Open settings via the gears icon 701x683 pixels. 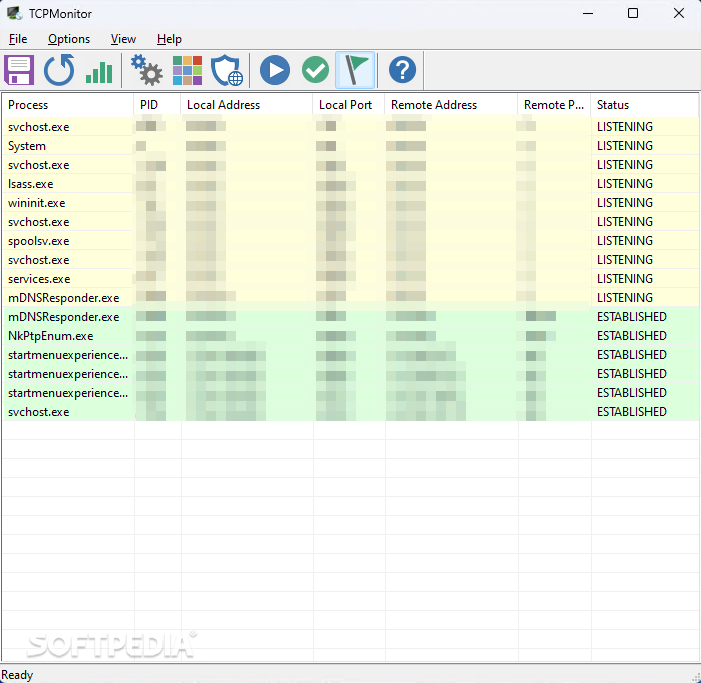click(147, 70)
